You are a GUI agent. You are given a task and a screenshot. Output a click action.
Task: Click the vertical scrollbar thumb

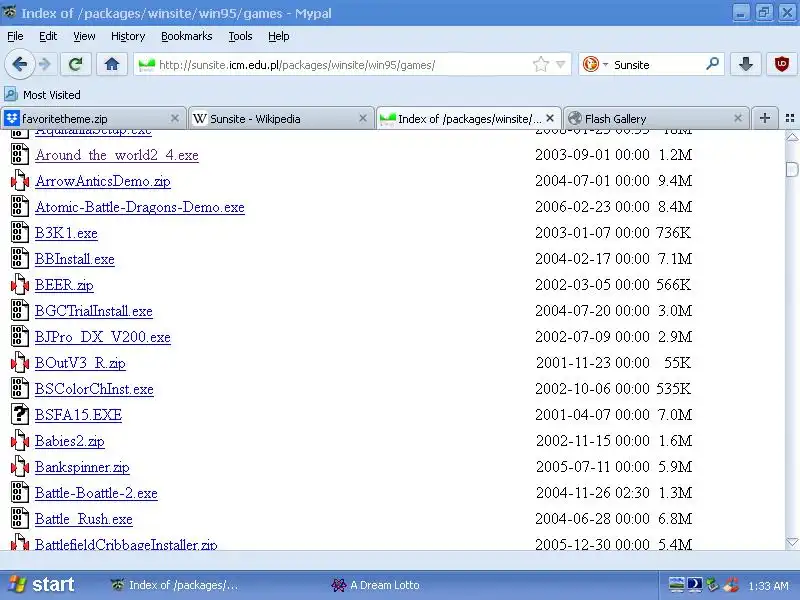pyautogui.click(x=792, y=169)
